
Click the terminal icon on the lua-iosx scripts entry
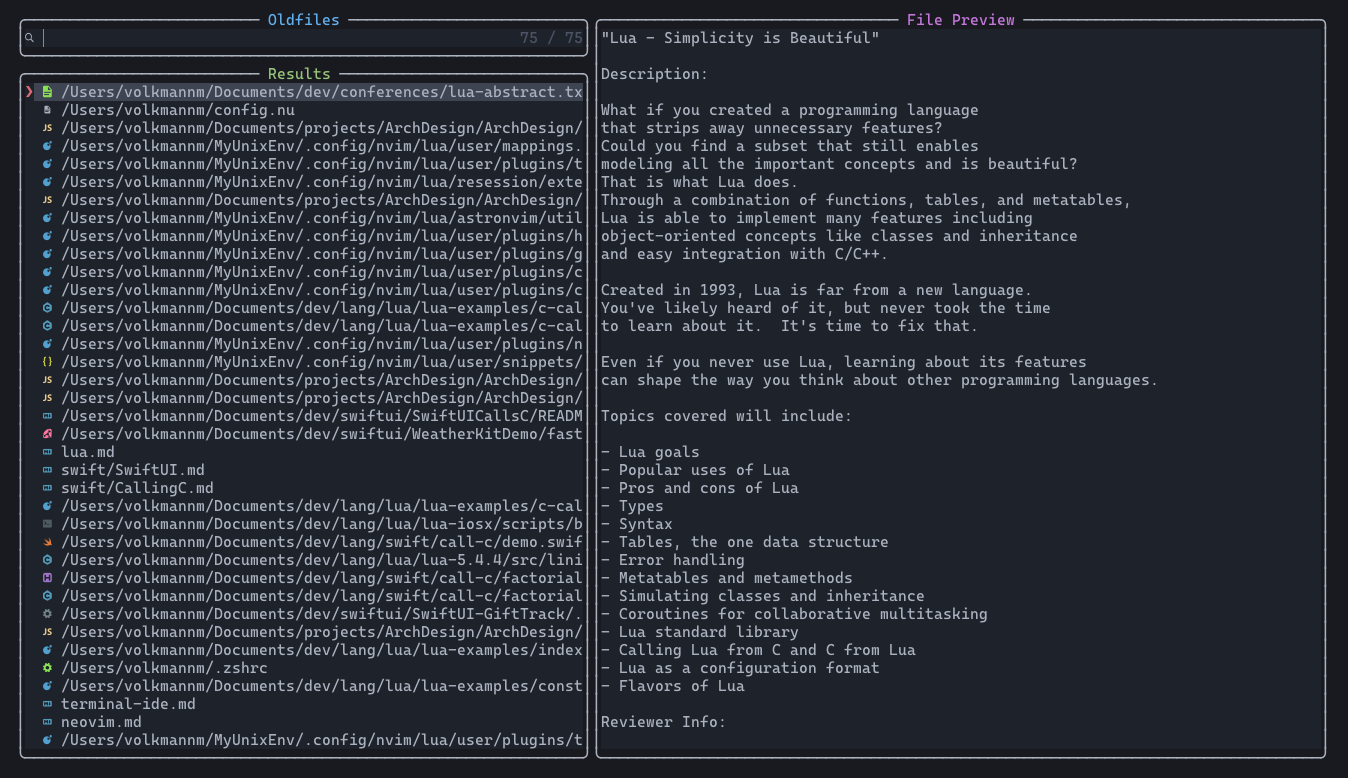pos(47,524)
